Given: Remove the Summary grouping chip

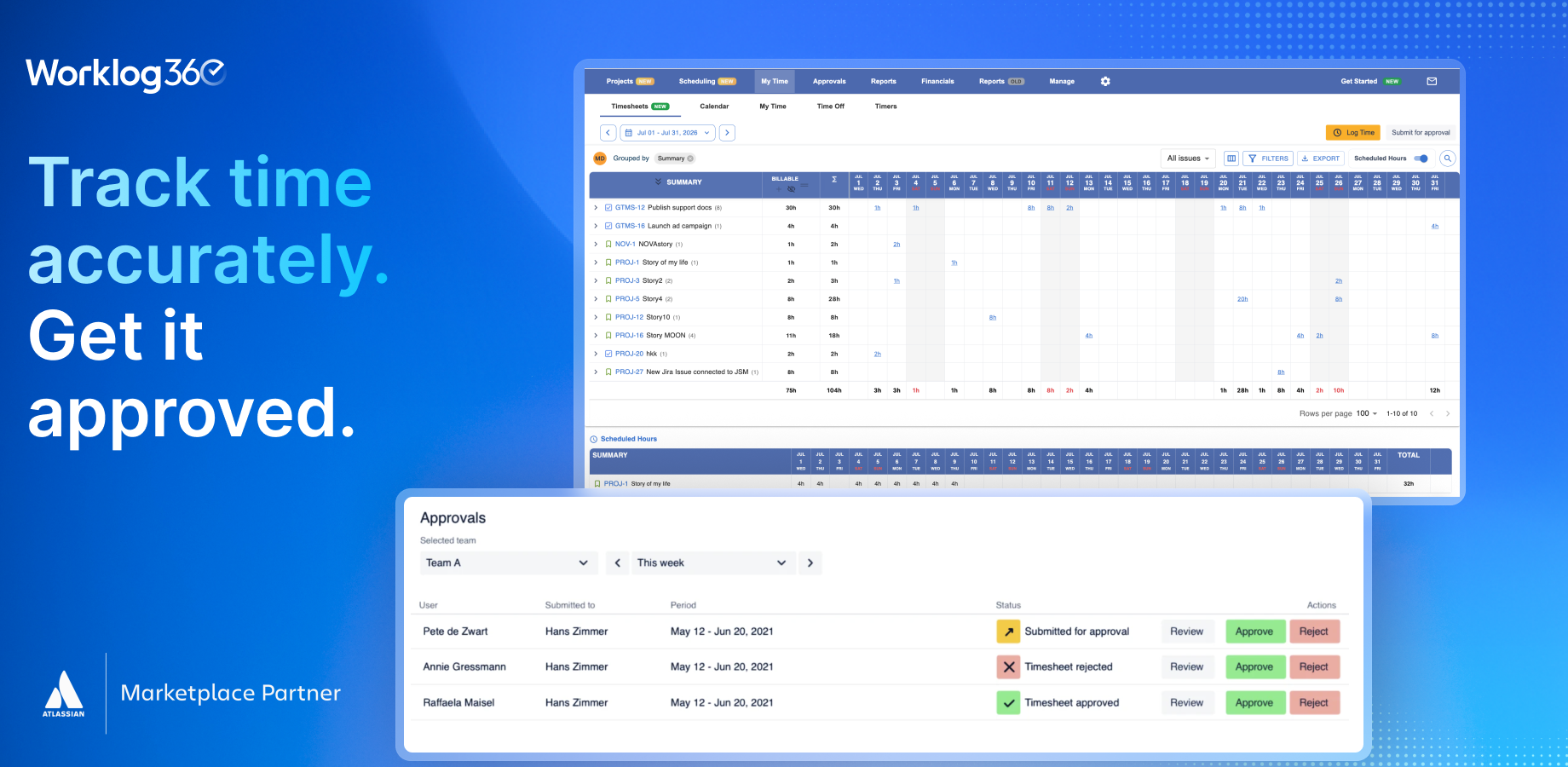Looking at the screenshot, I should click(690, 159).
